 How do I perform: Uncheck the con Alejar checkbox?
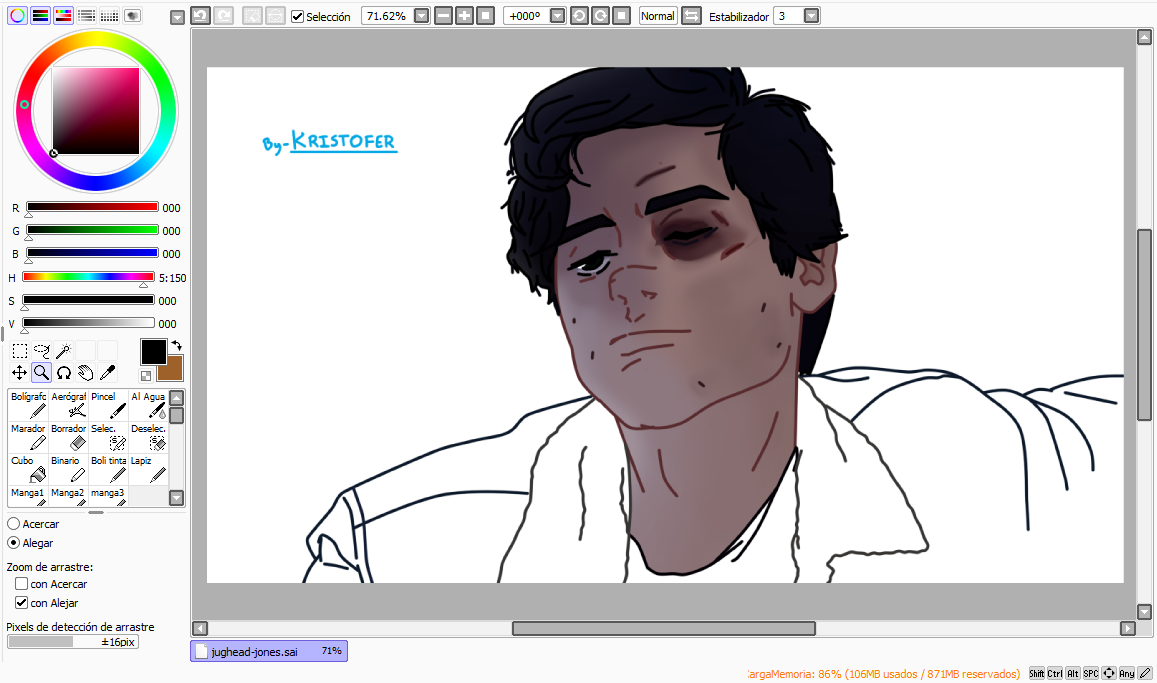click(21, 603)
